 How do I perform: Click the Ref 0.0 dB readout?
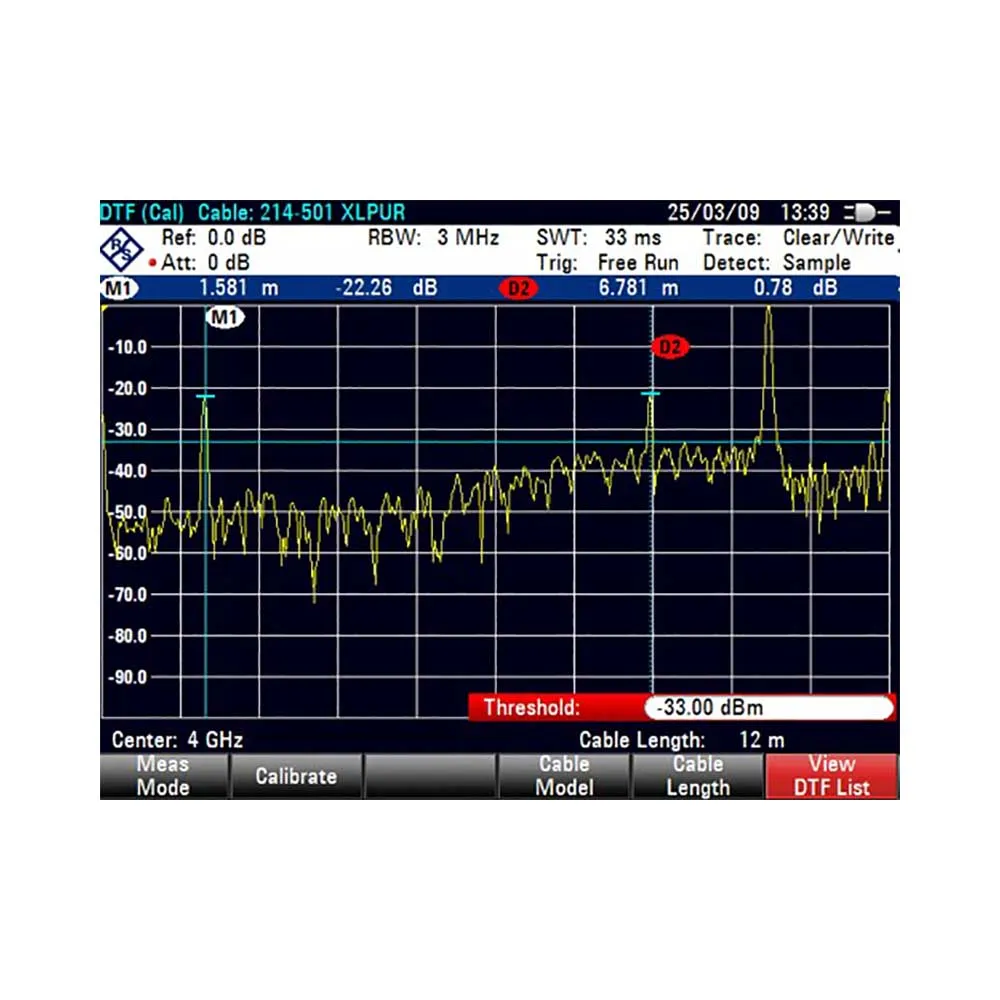click(x=214, y=238)
